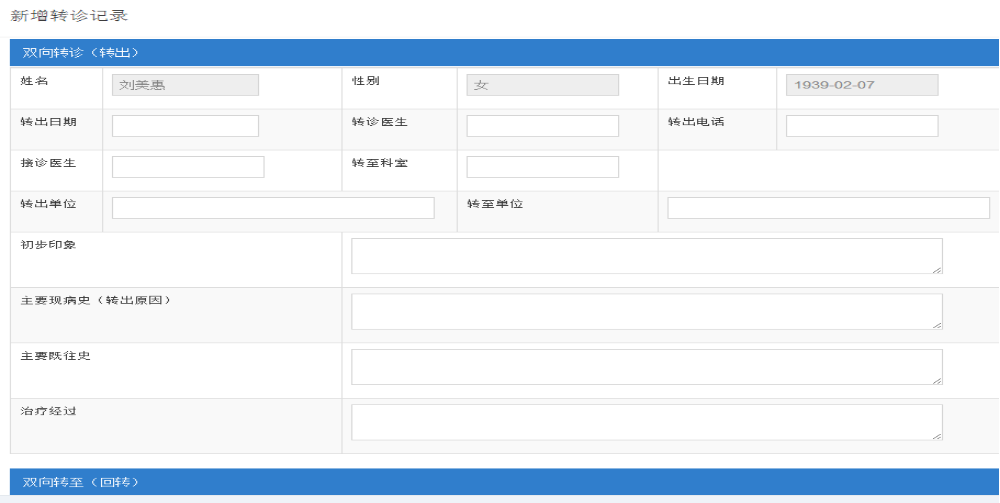The height and width of the screenshot is (503, 1000).
Task: Click the resize handle of 初步印象 text area
Action: click(x=937, y=269)
